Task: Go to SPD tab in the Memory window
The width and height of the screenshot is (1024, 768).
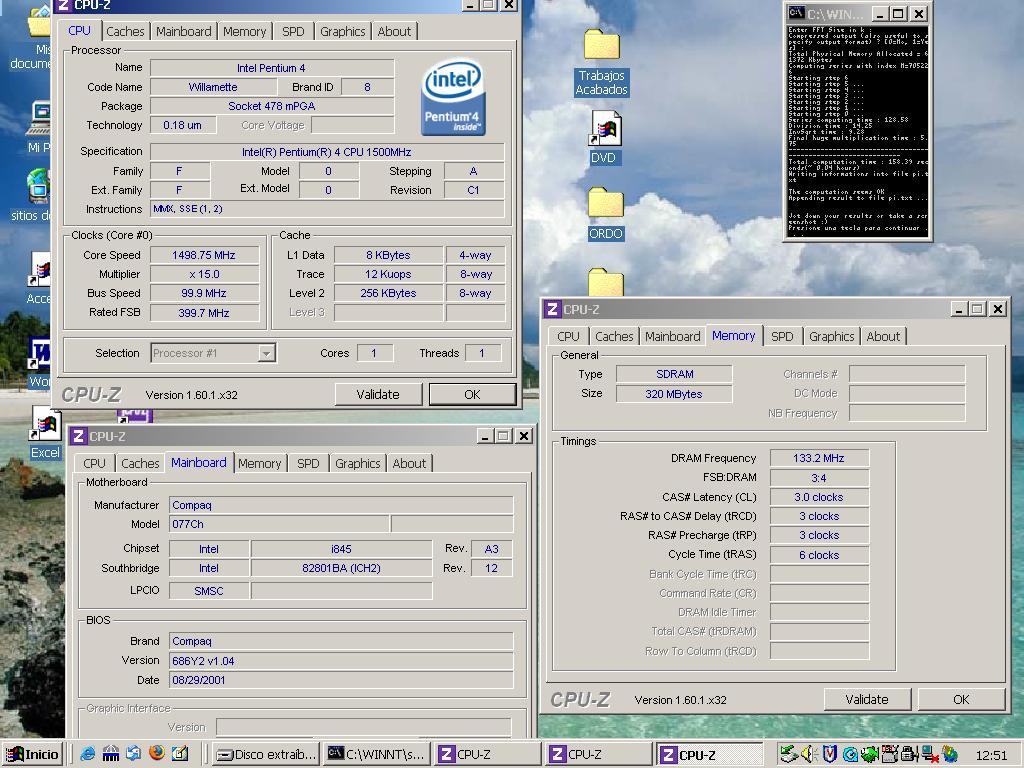Action: coord(782,336)
